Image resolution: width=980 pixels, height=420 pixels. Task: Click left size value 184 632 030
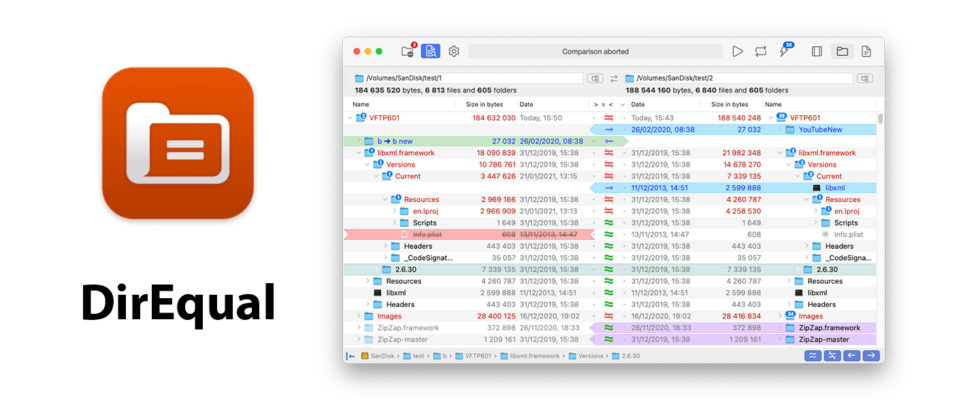(494, 118)
